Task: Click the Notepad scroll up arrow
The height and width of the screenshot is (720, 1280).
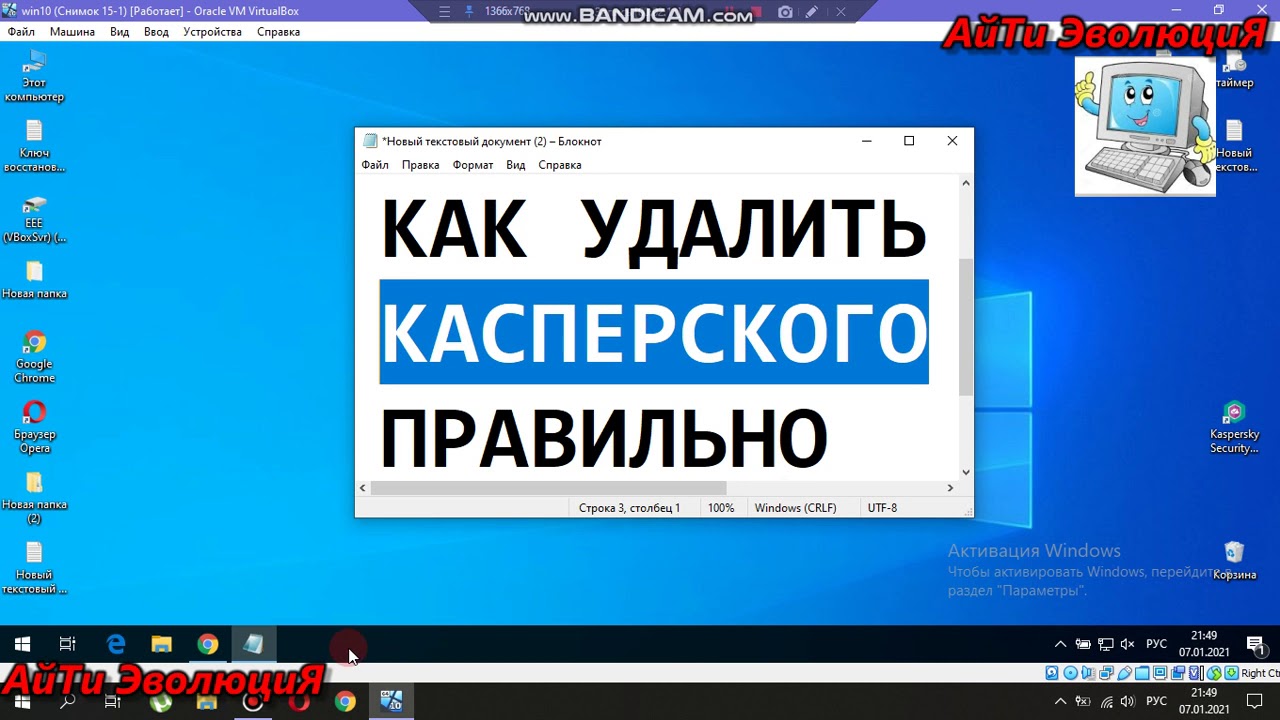Action: coord(965,183)
